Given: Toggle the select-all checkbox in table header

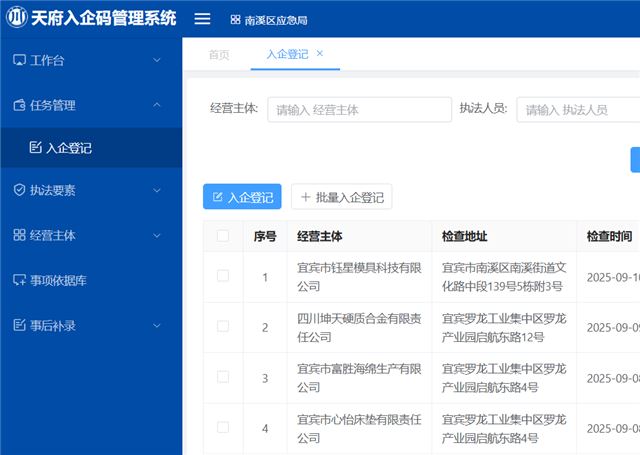Looking at the screenshot, I should coord(223,237).
